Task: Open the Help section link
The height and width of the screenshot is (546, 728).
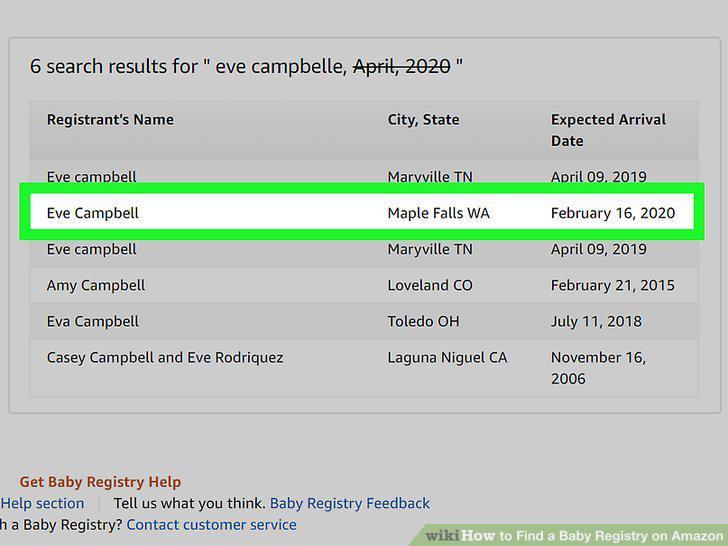Action: coord(42,503)
